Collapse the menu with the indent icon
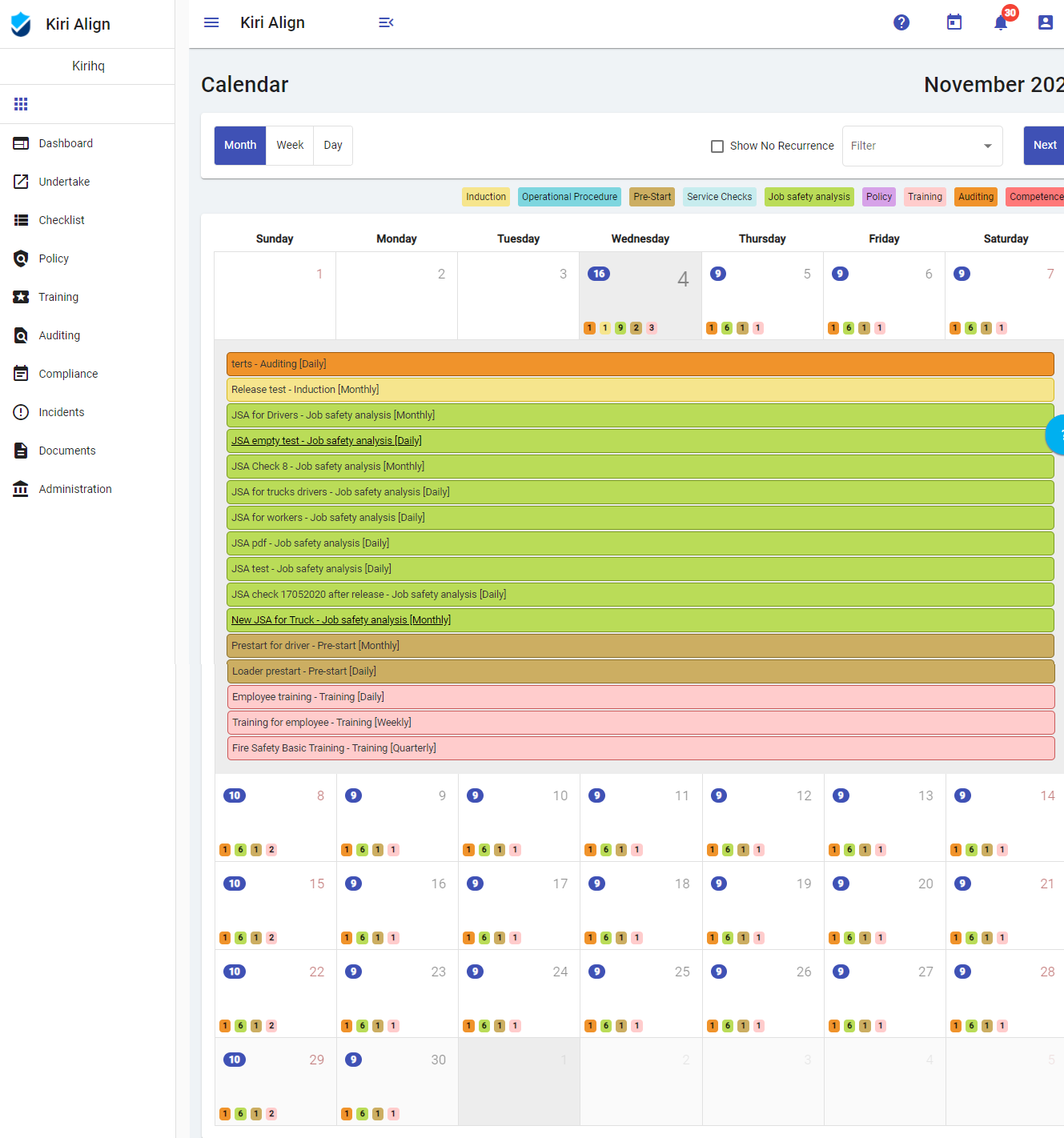This screenshot has width=1064, height=1138. (x=386, y=22)
